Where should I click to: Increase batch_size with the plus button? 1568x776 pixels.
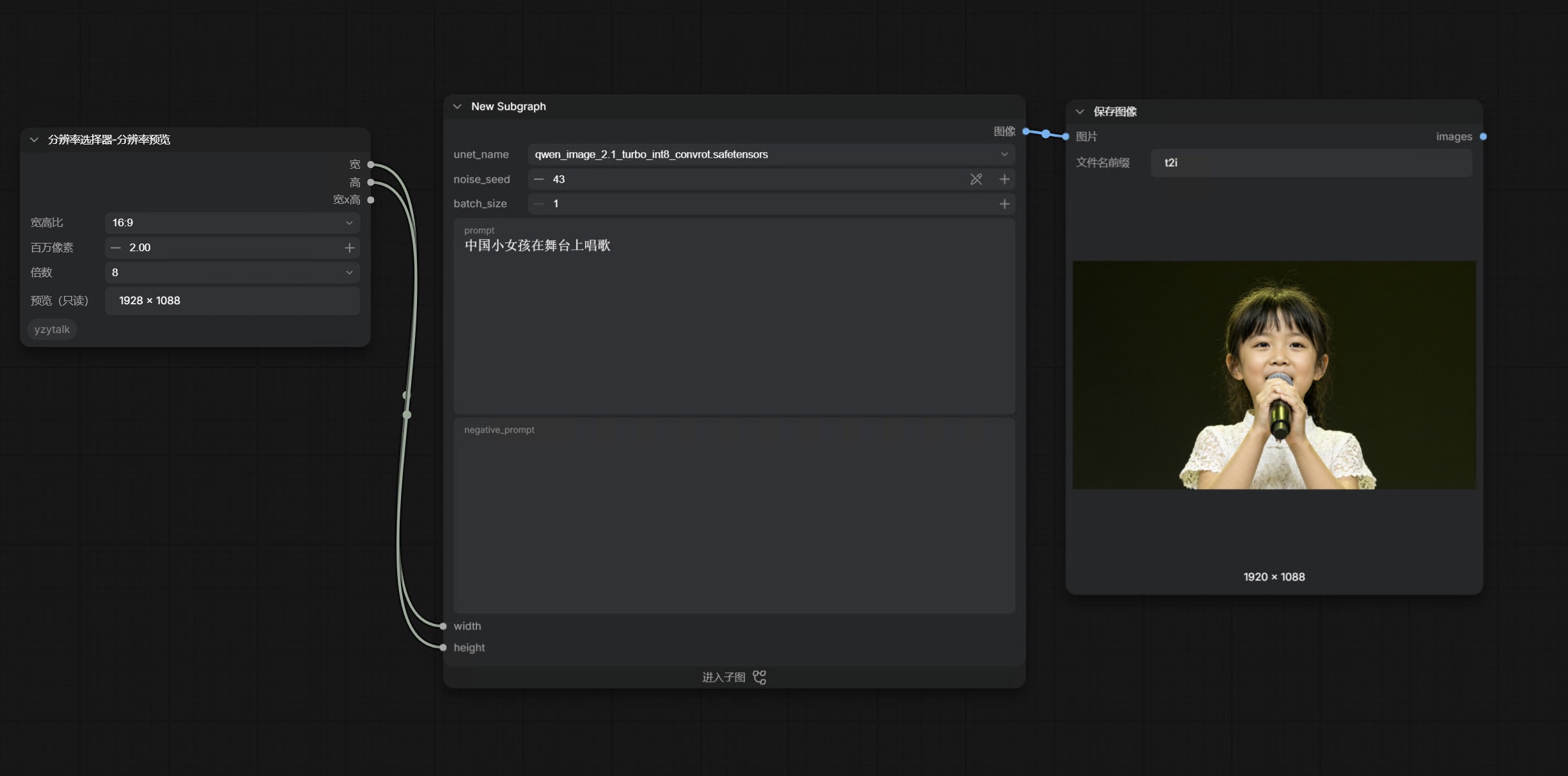tap(1005, 203)
